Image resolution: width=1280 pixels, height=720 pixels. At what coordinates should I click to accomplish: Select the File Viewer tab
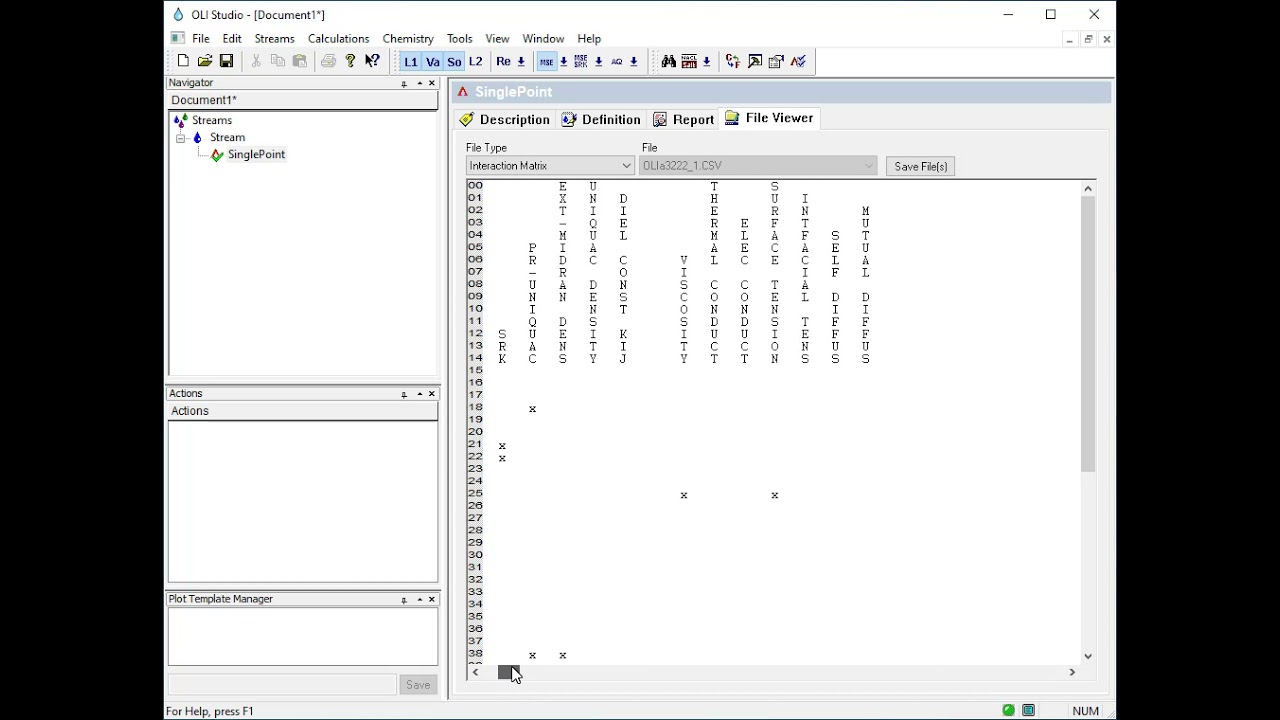click(x=769, y=119)
